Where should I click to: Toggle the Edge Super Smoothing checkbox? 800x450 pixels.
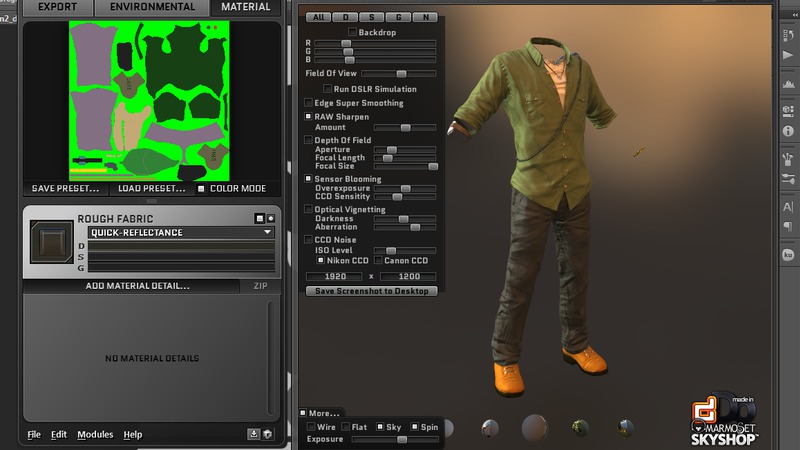point(308,103)
